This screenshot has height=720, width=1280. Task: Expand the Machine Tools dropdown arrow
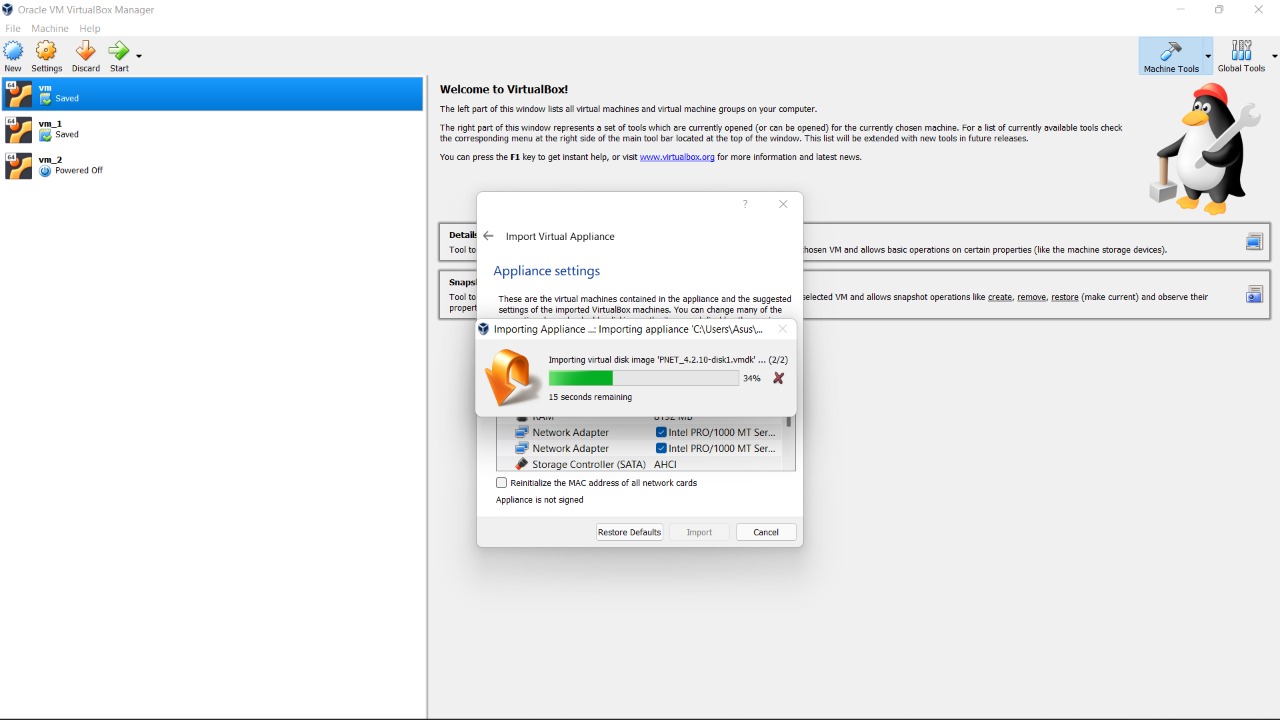point(1208,56)
